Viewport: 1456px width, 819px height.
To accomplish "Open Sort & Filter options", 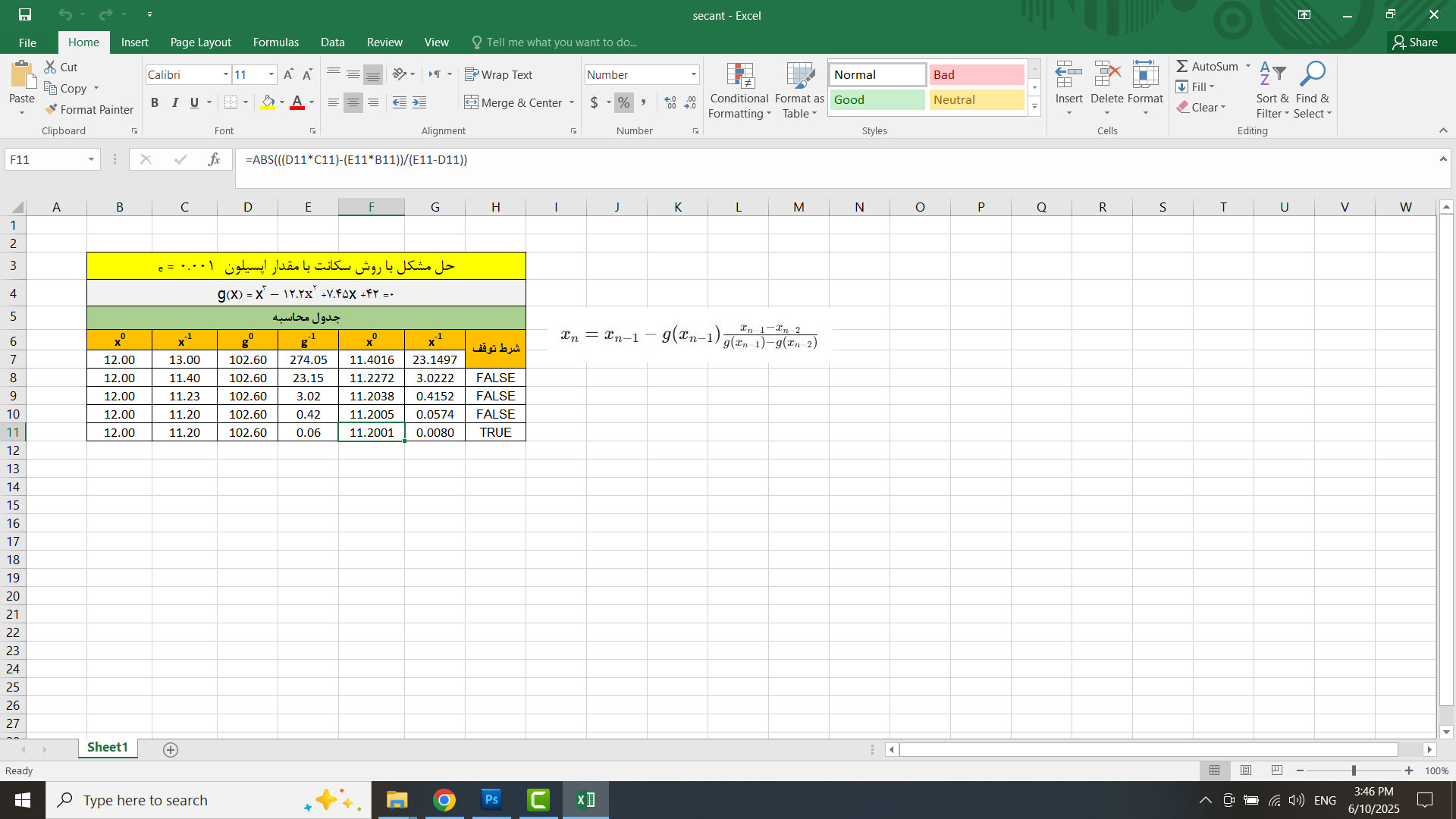I will [x=1272, y=90].
